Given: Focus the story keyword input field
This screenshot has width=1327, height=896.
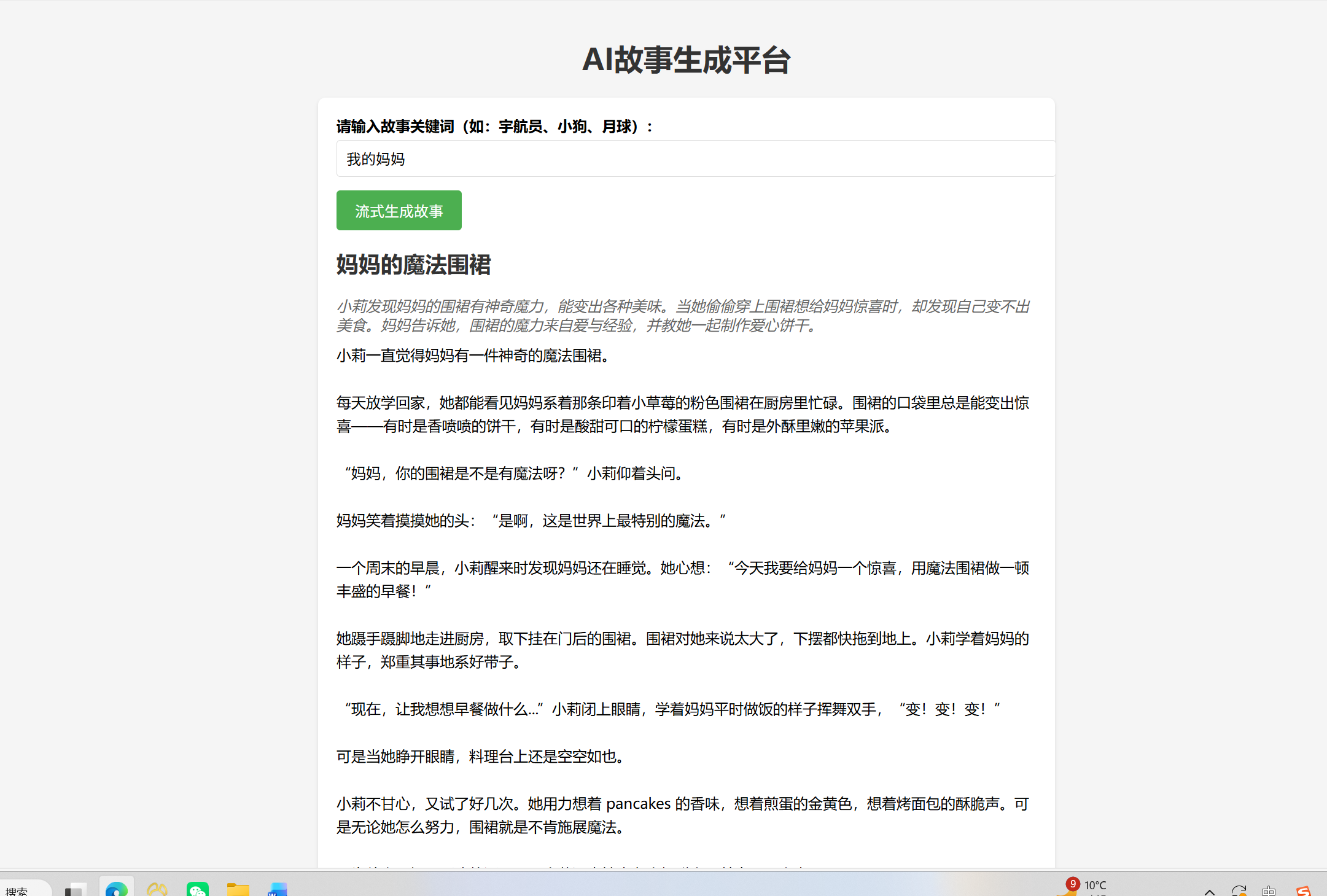Looking at the screenshot, I should 695,159.
